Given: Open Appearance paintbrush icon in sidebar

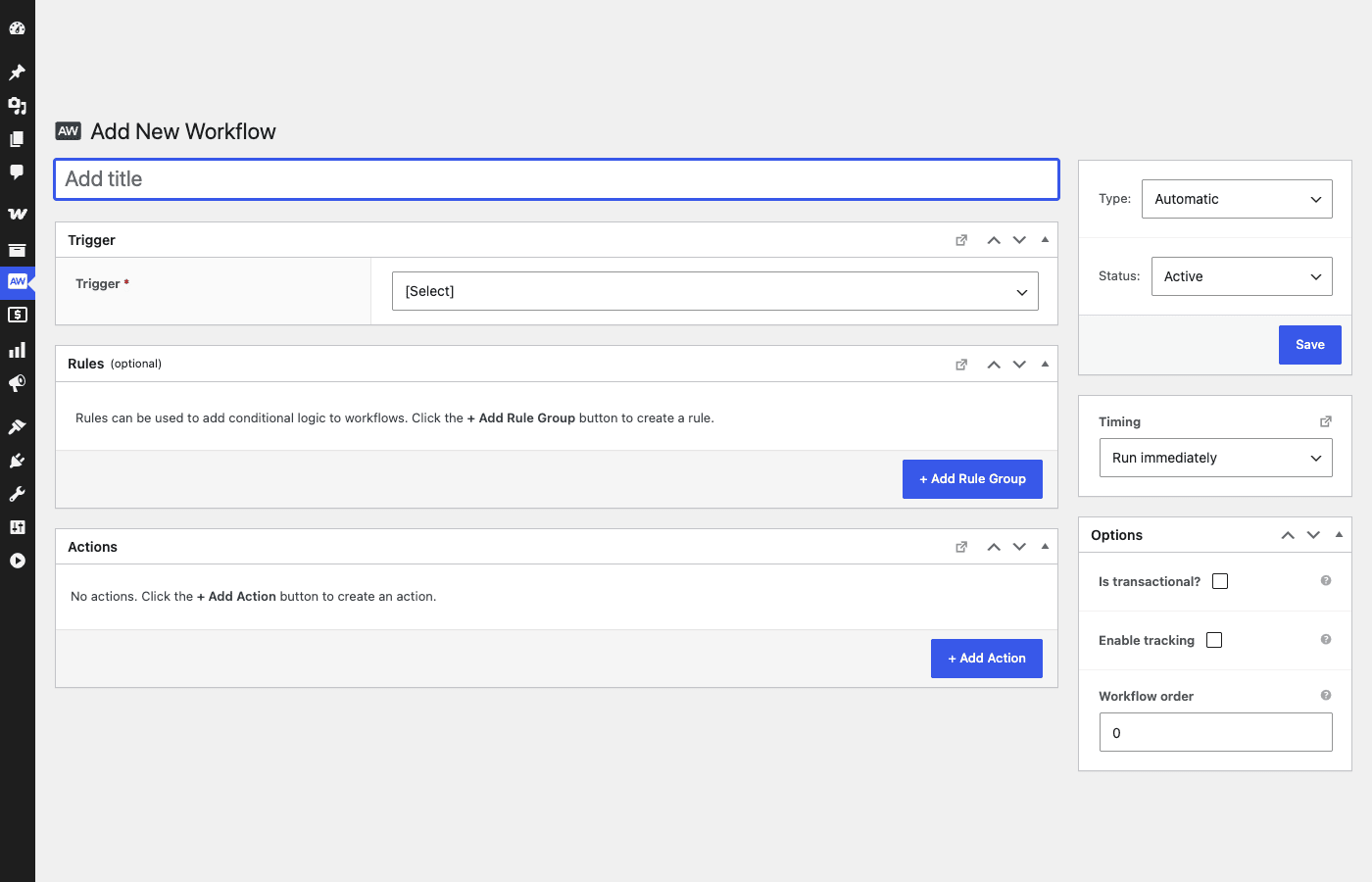Looking at the screenshot, I should (17, 426).
